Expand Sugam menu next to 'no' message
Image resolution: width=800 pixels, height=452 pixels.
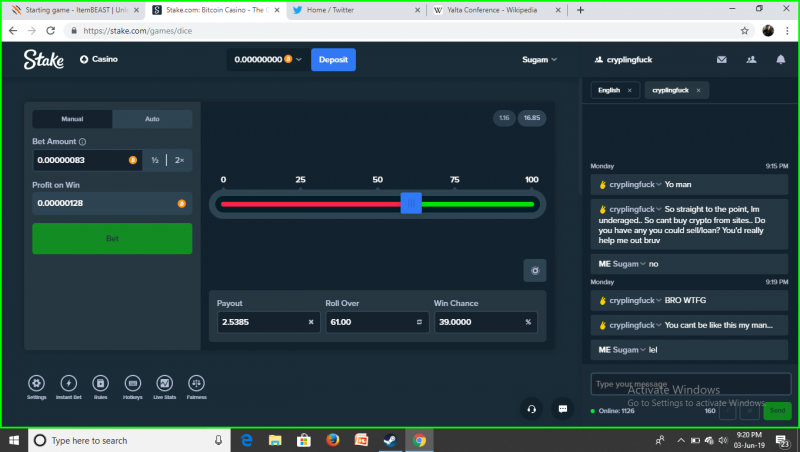pos(643,264)
